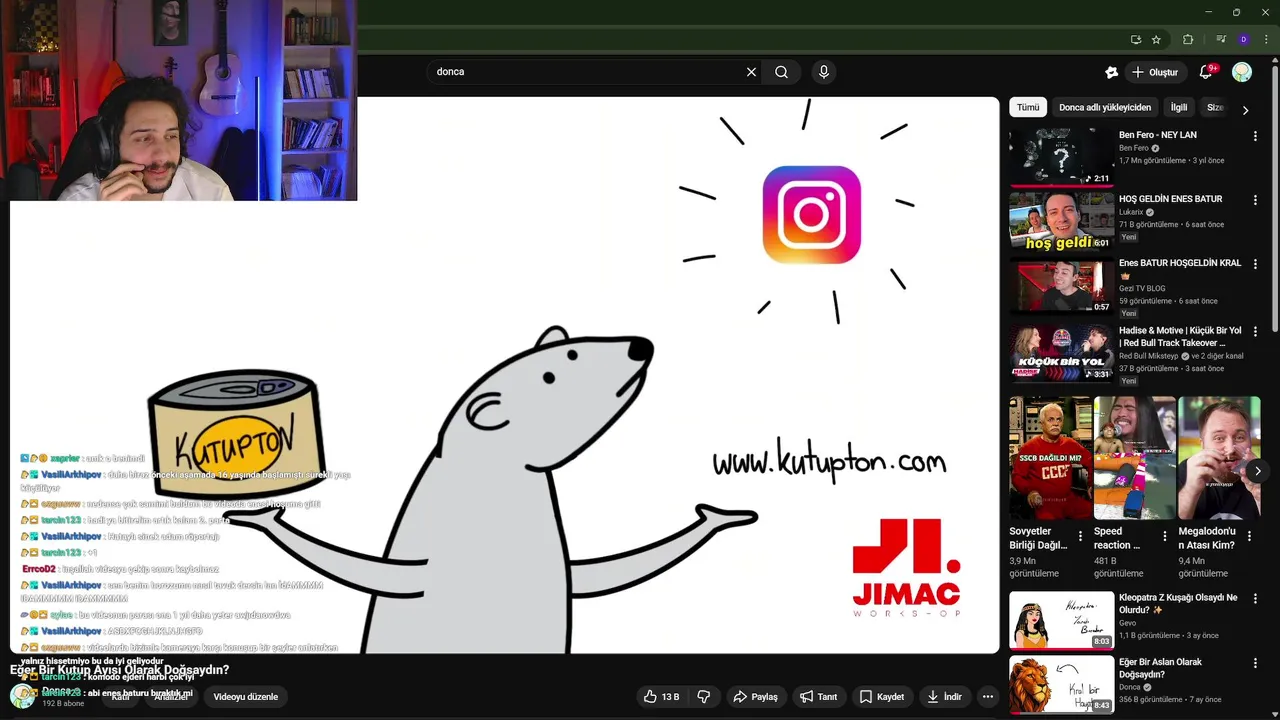Like the video with thumbs up 13 B

pos(661,697)
